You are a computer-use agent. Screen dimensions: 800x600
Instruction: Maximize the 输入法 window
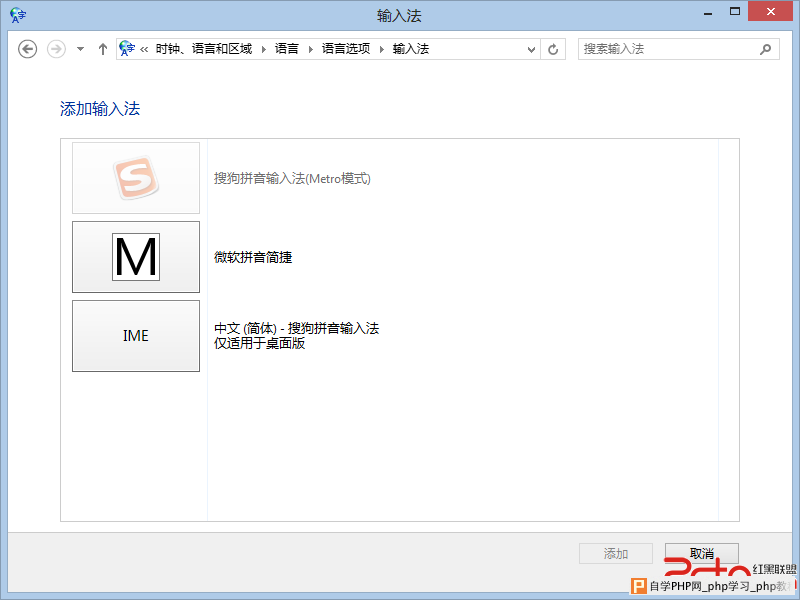click(x=735, y=12)
